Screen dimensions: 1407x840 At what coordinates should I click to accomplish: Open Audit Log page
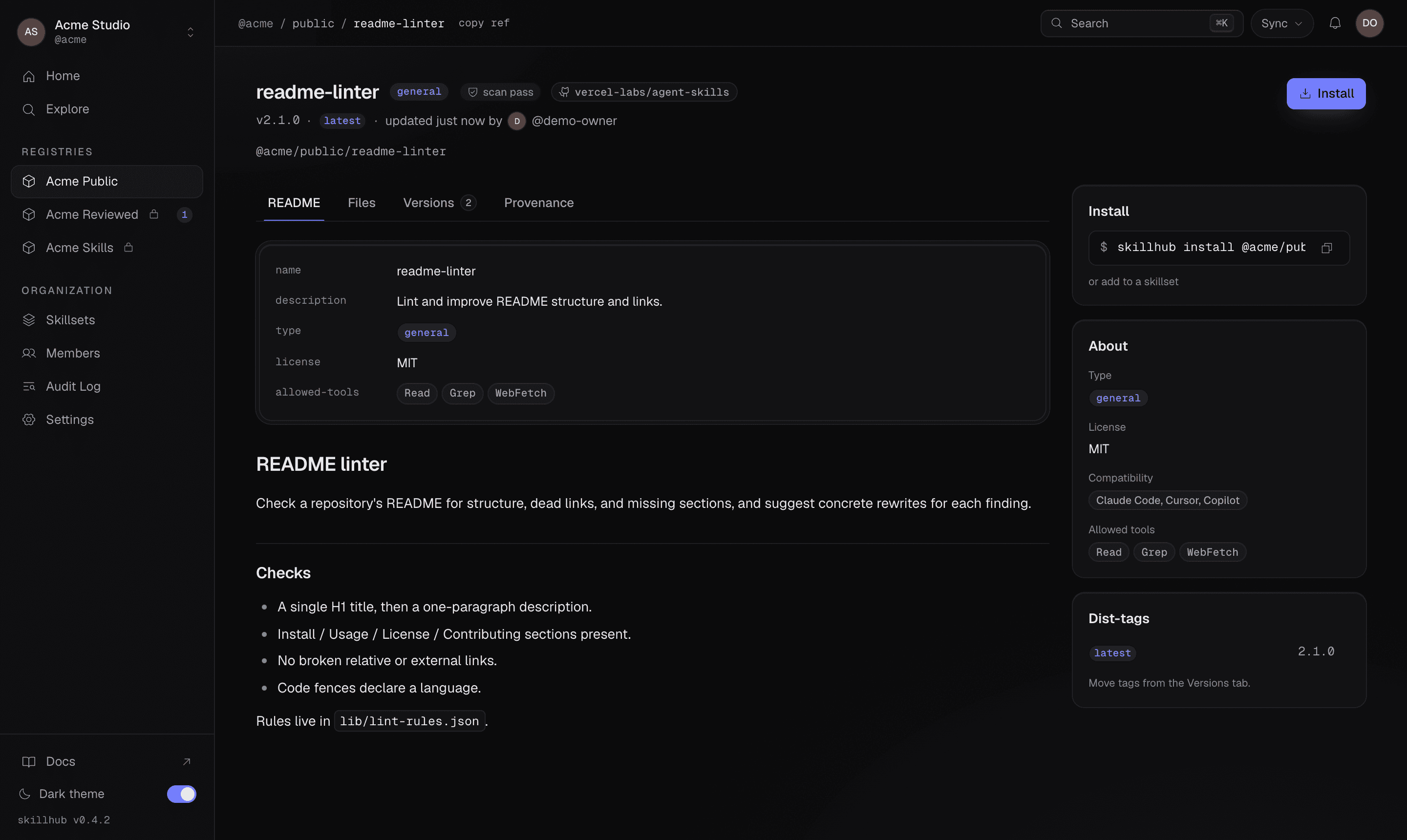pyautogui.click(x=107, y=387)
